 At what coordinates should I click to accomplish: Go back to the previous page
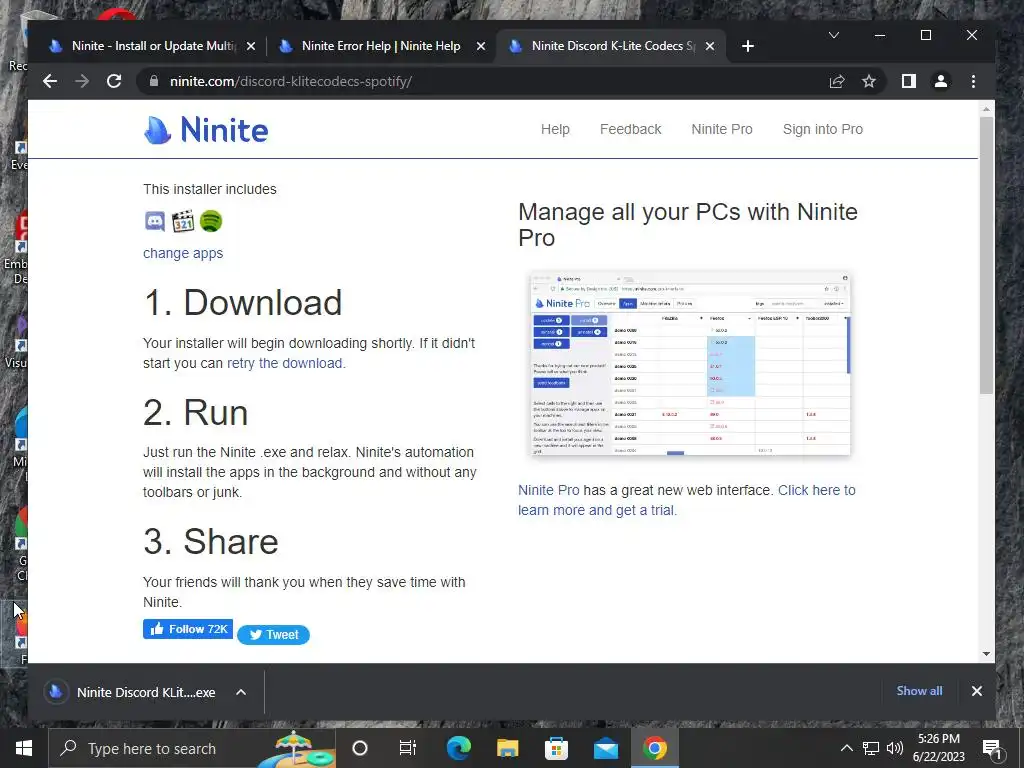(50, 81)
